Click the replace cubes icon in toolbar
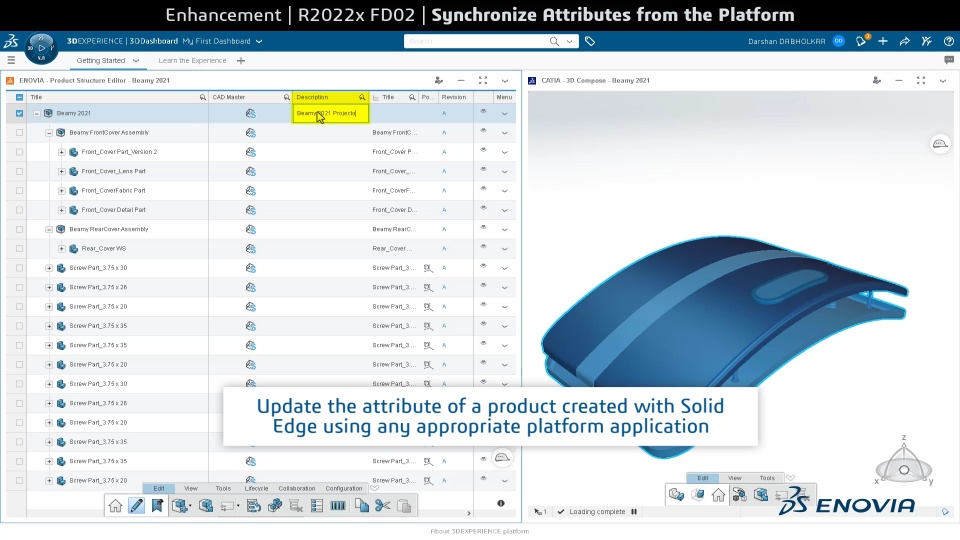 tap(275, 506)
